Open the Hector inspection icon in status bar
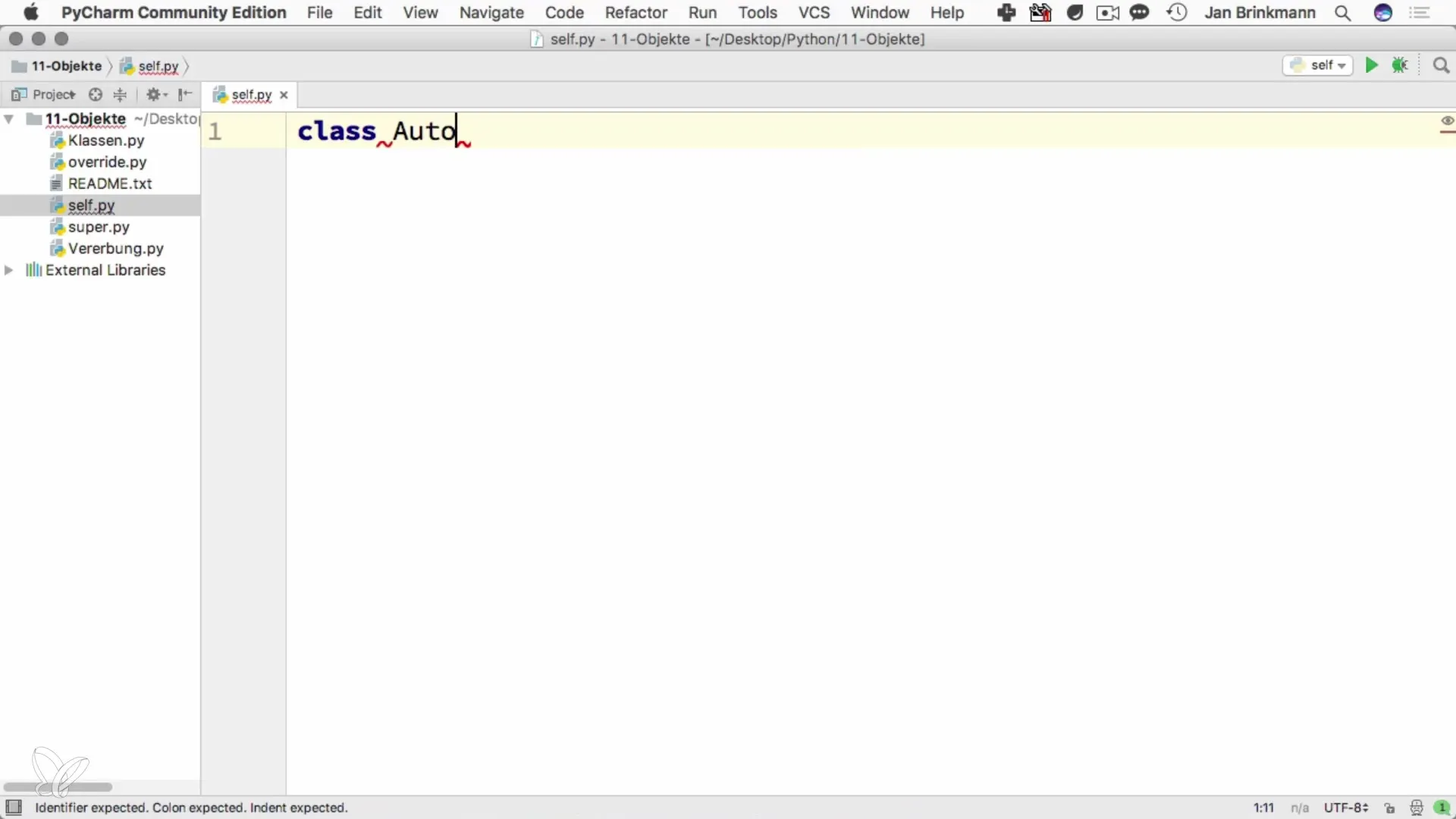The height and width of the screenshot is (819, 1456). 1416,808
